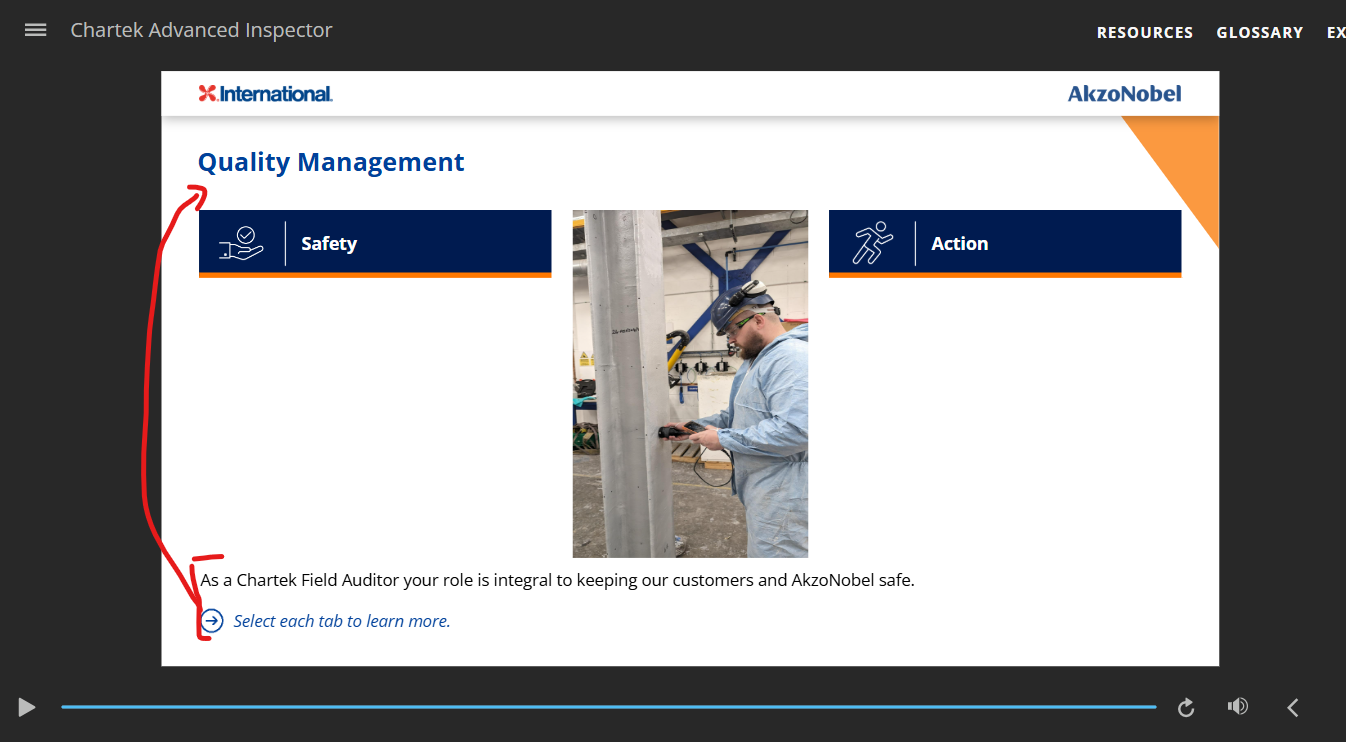Screen dimensions: 1346x742
Task: Click 'Select each tab to learn more' text
Action: tap(342, 621)
